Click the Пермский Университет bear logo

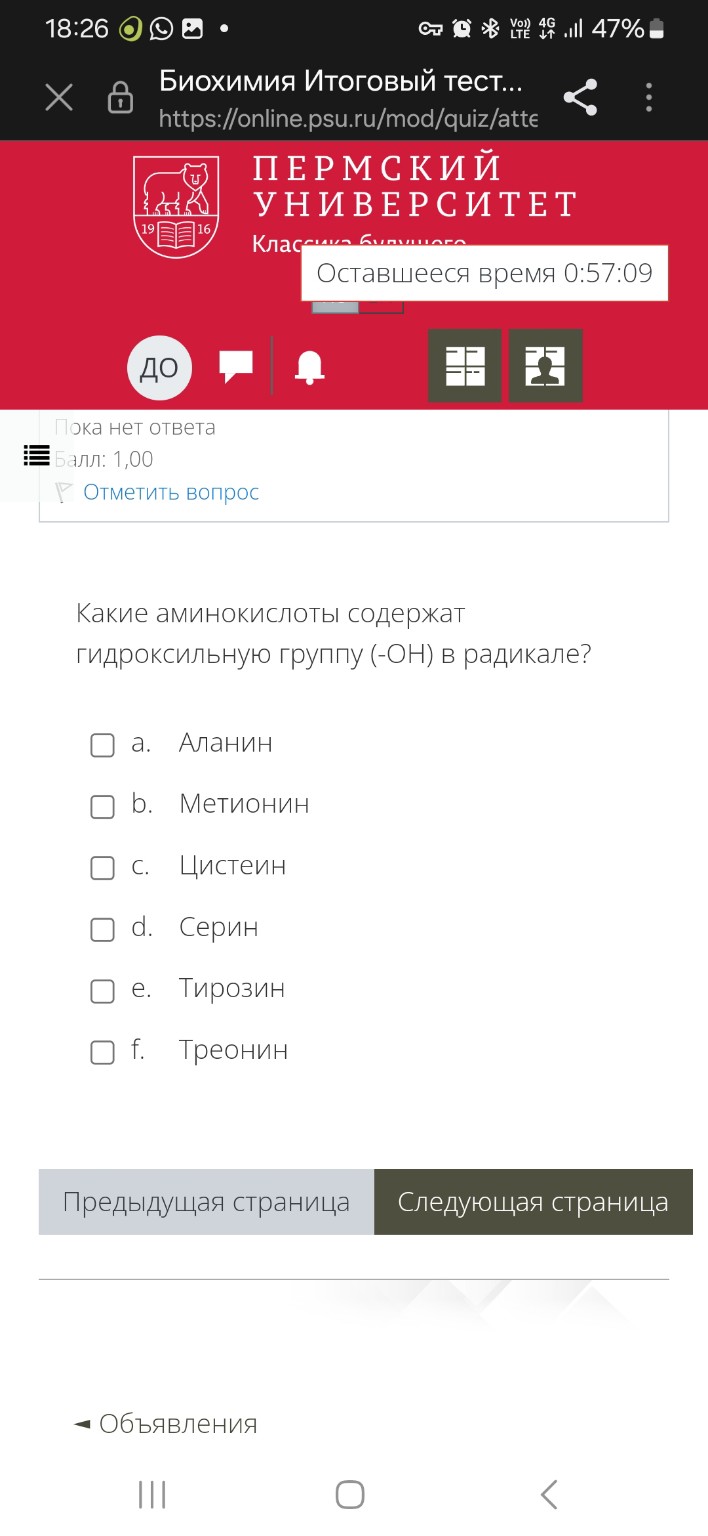pos(175,198)
